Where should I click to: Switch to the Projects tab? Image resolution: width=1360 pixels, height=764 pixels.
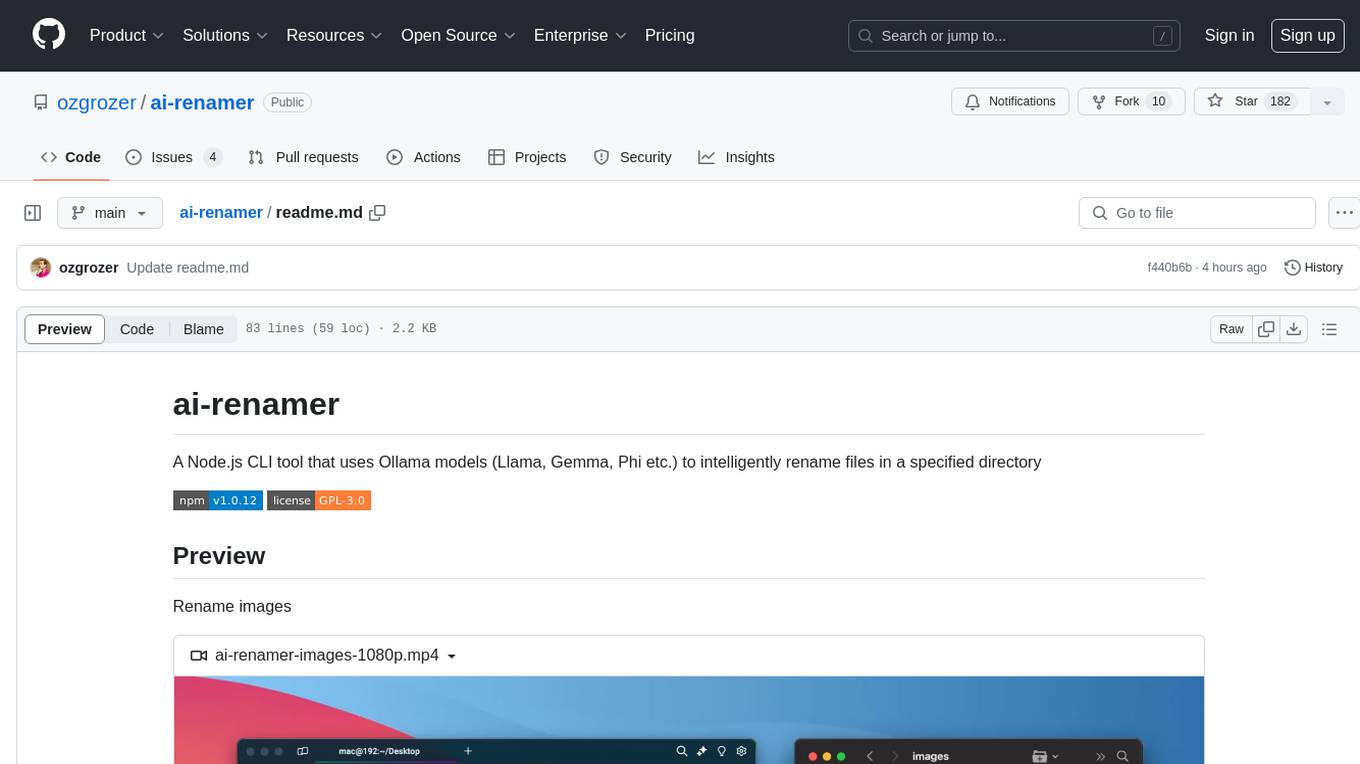coord(527,157)
